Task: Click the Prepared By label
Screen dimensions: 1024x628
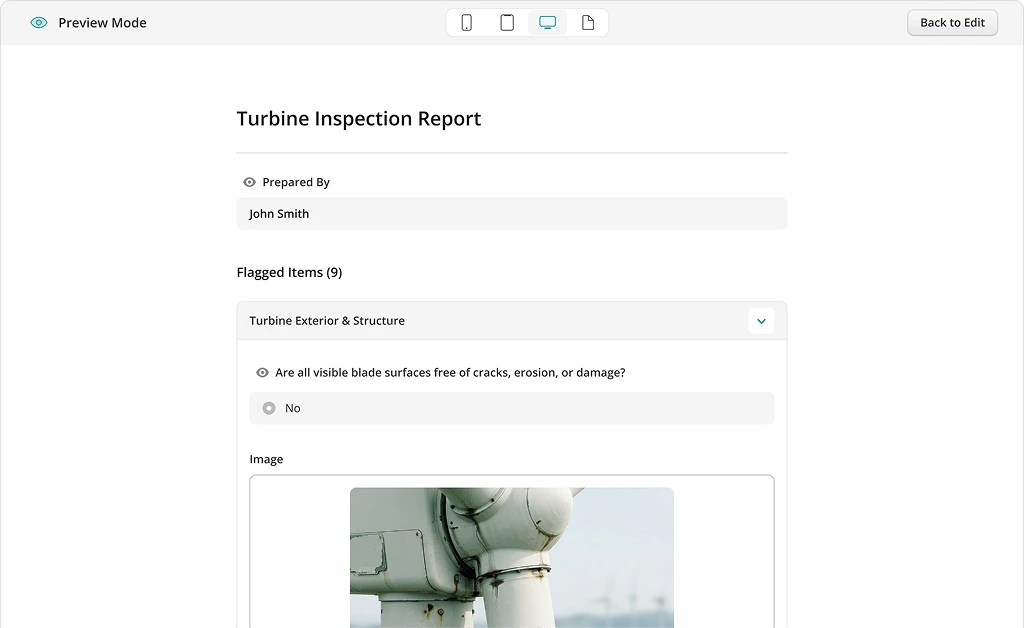Action: coord(296,182)
